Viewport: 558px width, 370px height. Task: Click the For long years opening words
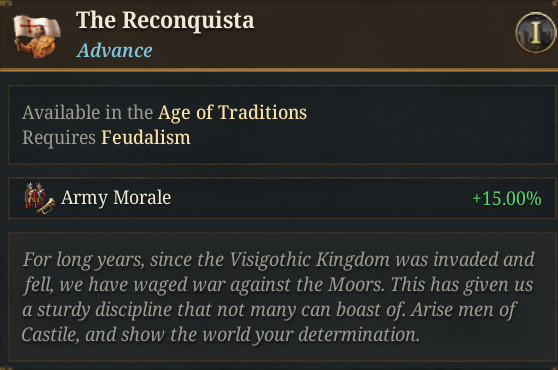[x=84, y=260]
